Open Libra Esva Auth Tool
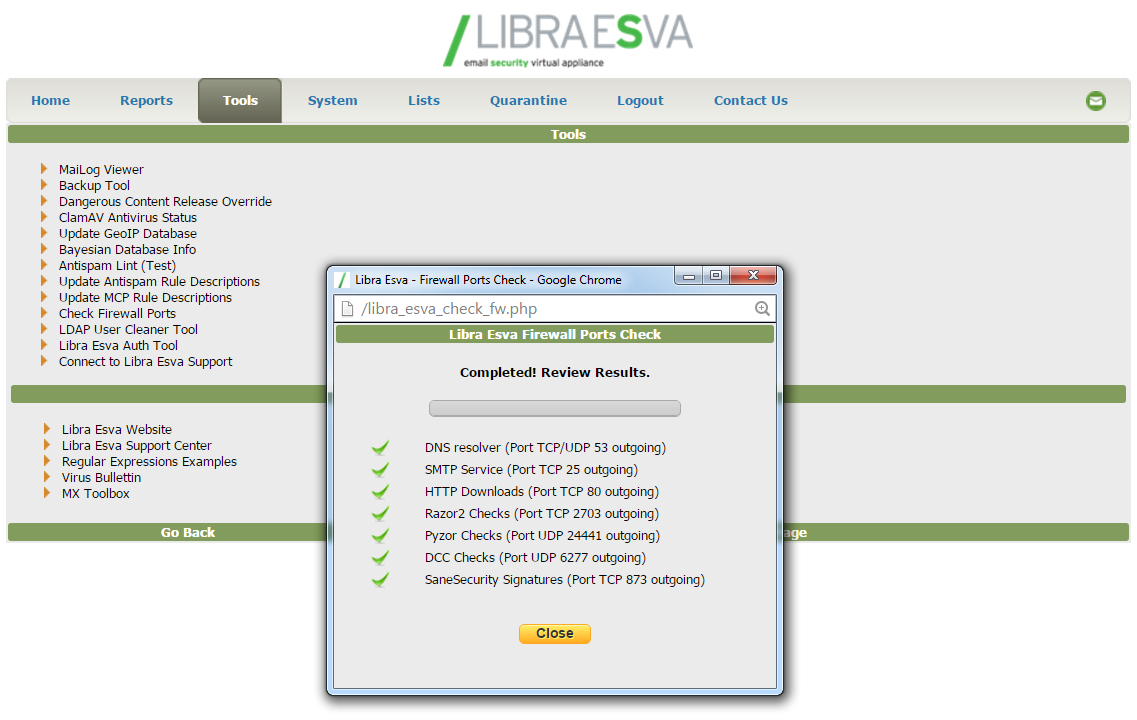 118,345
